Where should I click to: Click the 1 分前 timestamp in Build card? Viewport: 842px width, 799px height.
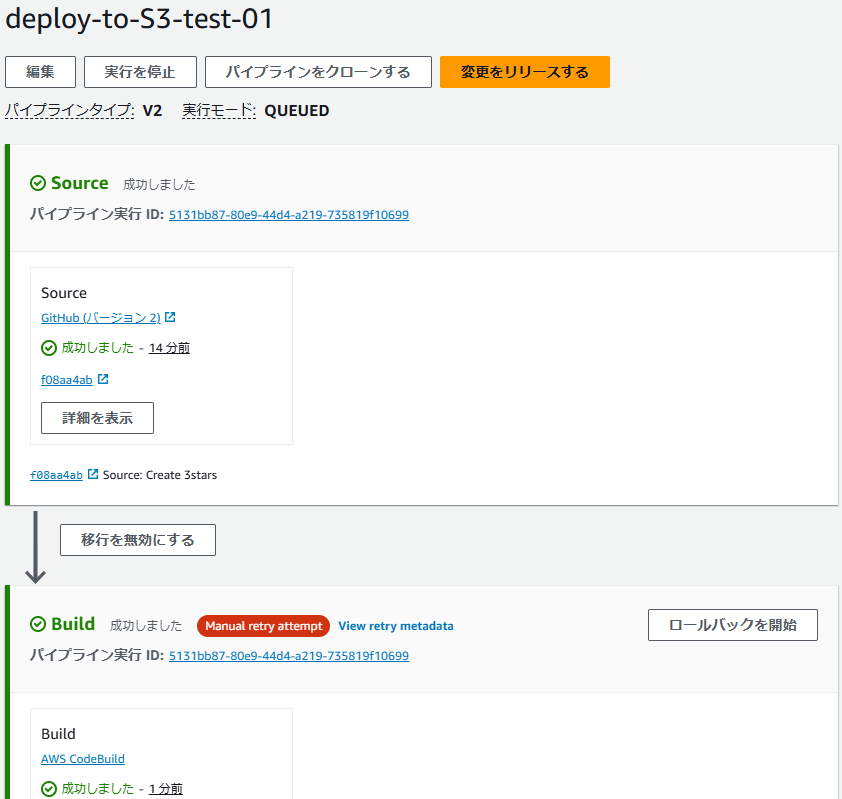(166, 789)
